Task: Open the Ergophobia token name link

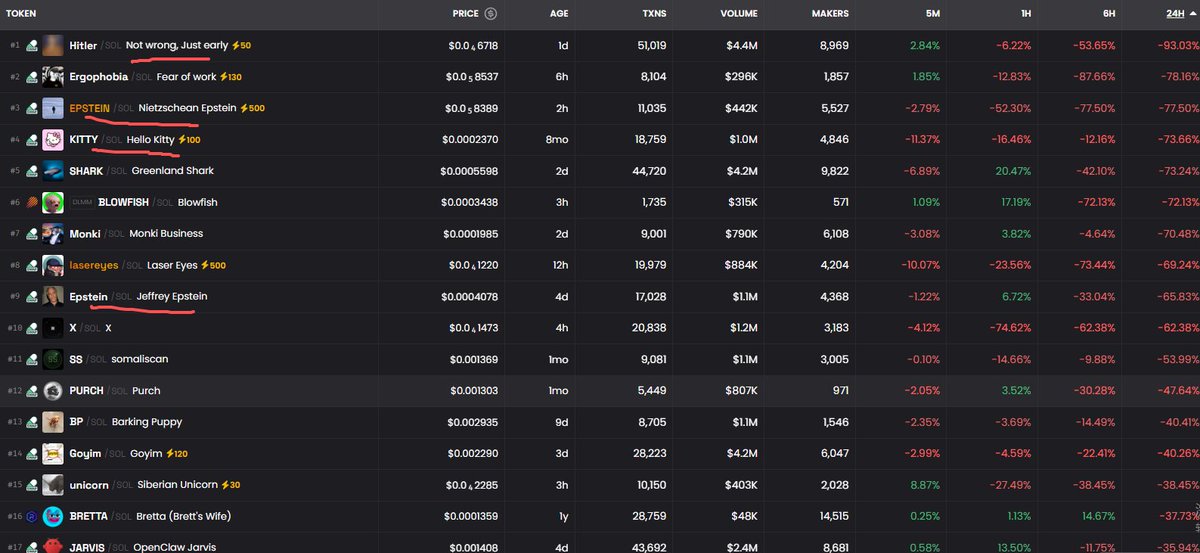Action: point(99,77)
